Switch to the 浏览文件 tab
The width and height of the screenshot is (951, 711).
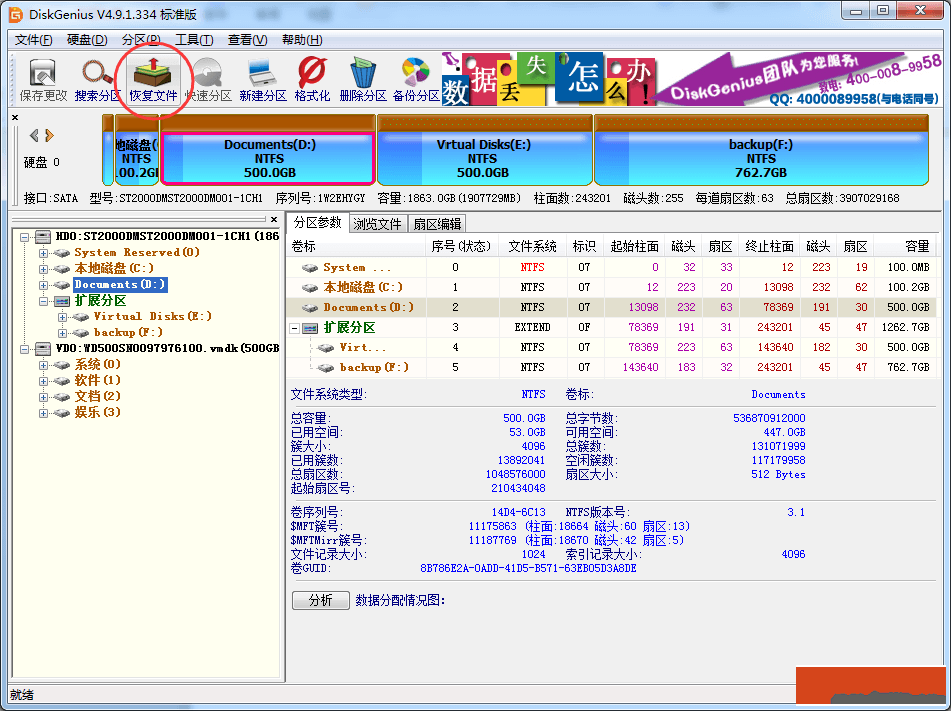(377, 224)
